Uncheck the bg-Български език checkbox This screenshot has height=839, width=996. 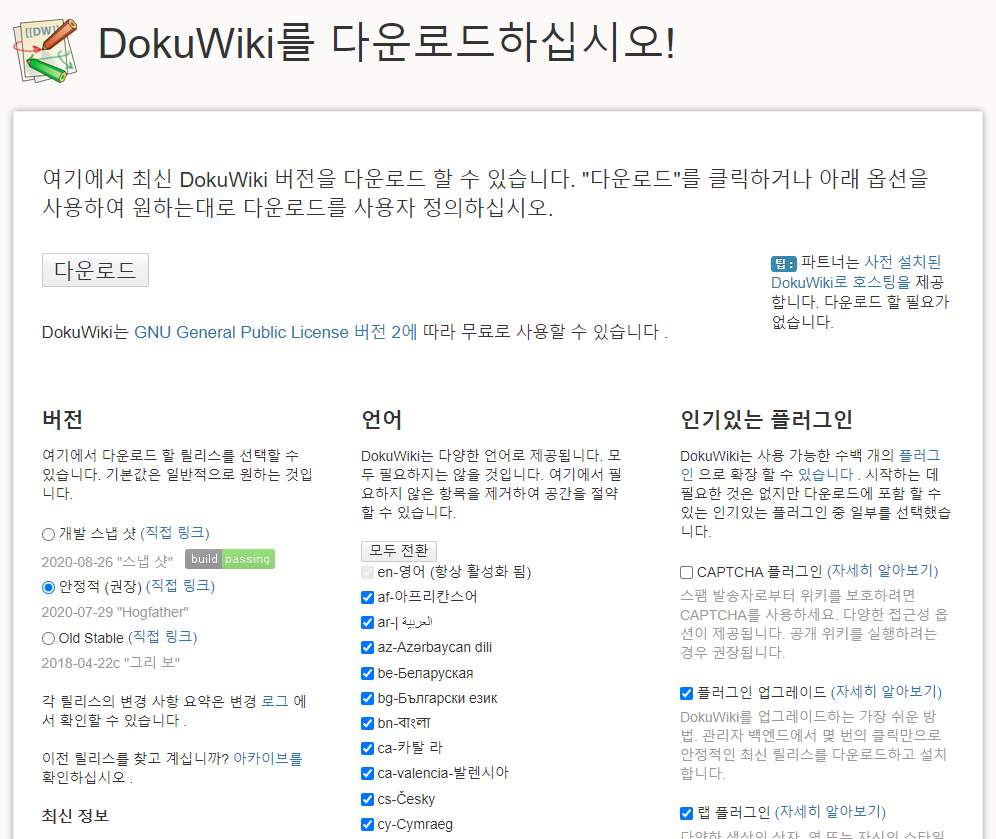click(367, 698)
